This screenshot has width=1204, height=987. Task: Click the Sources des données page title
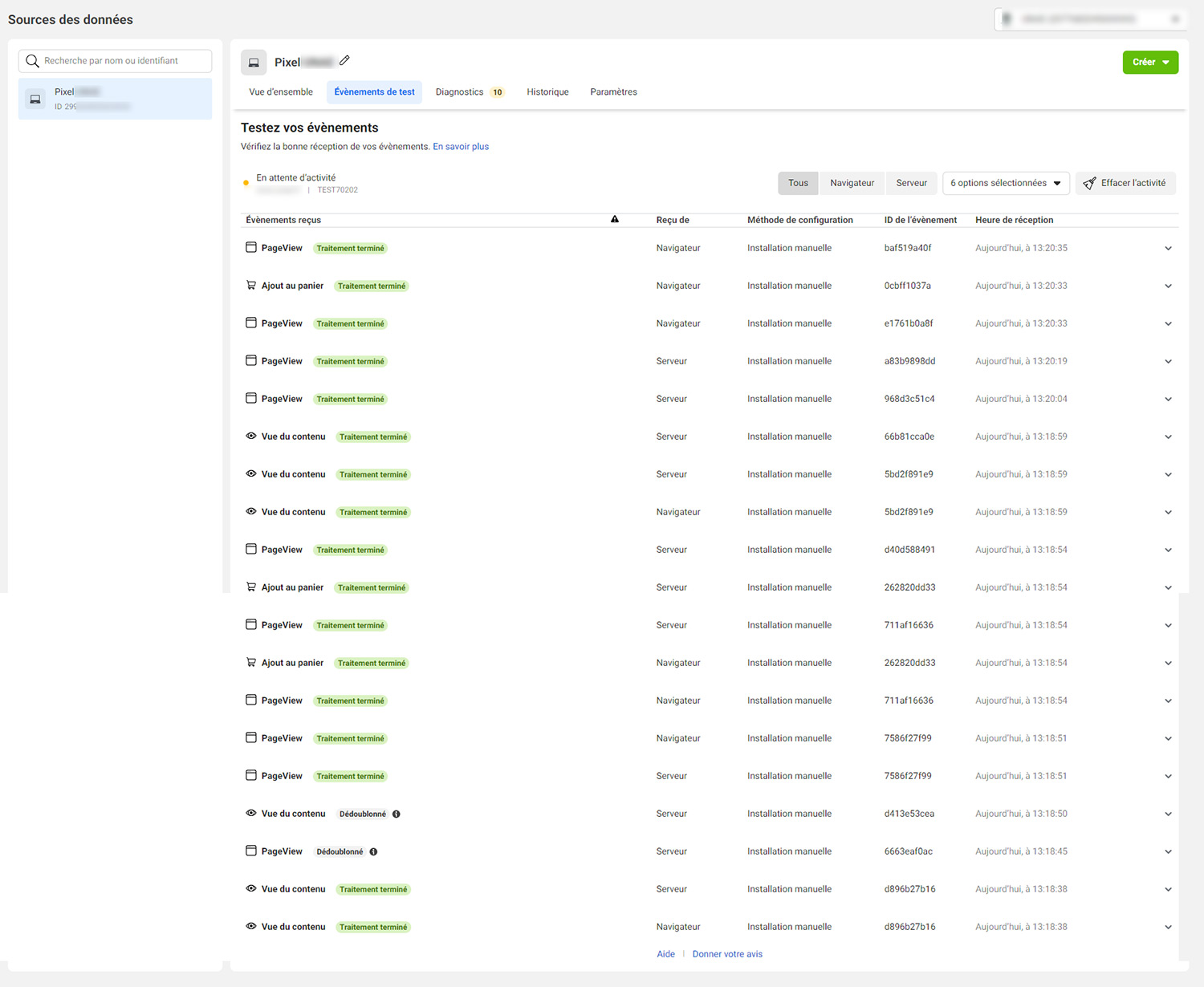click(71, 19)
